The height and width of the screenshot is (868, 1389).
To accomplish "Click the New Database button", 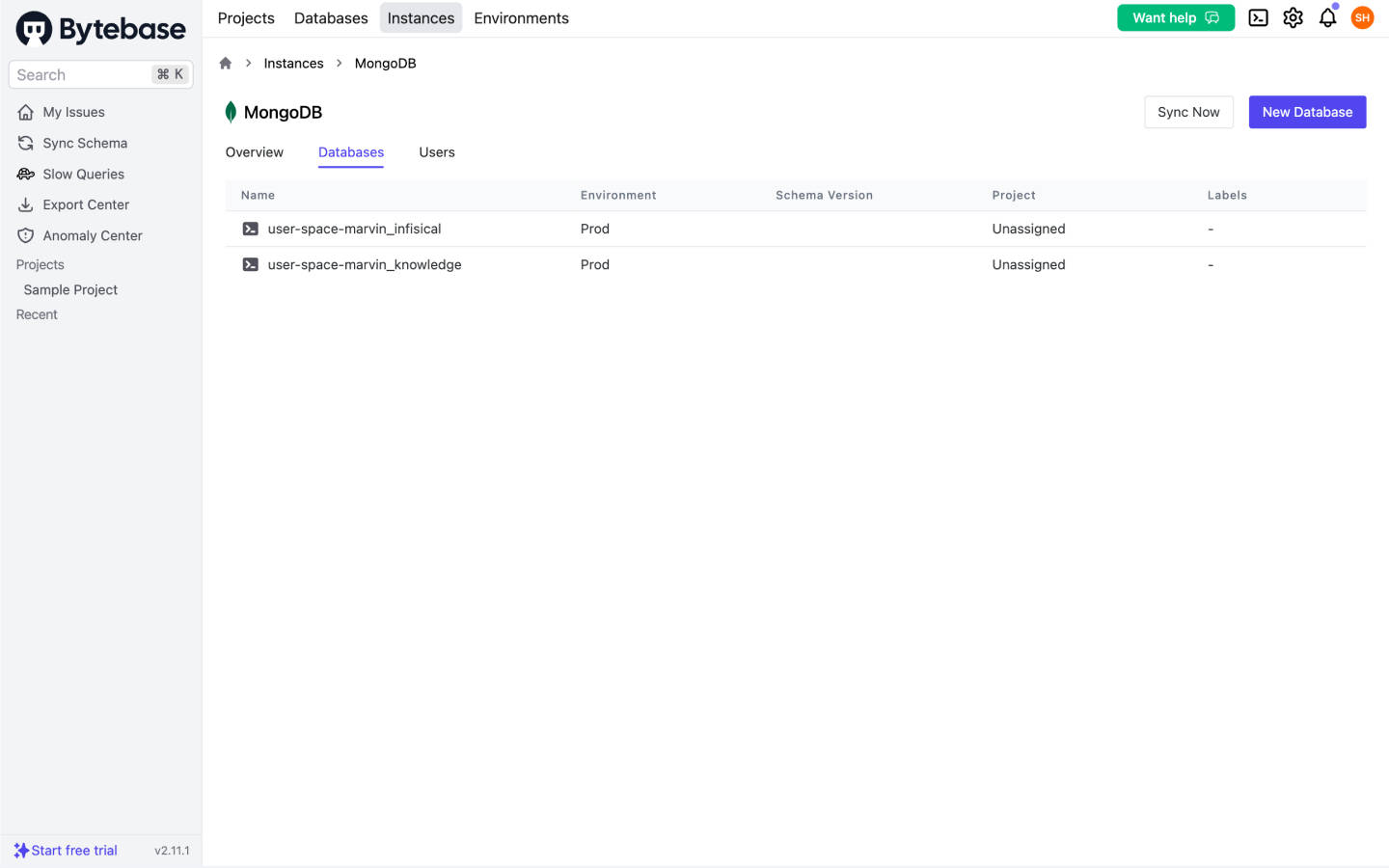I will (x=1307, y=112).
